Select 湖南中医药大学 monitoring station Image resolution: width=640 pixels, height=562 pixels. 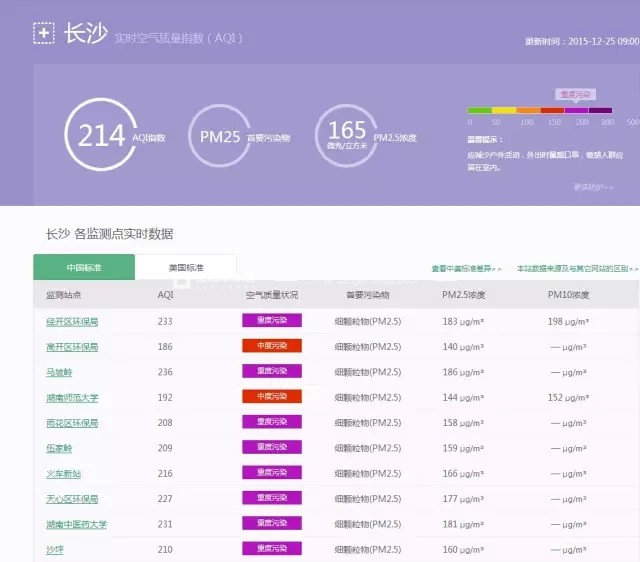point(76,524)
